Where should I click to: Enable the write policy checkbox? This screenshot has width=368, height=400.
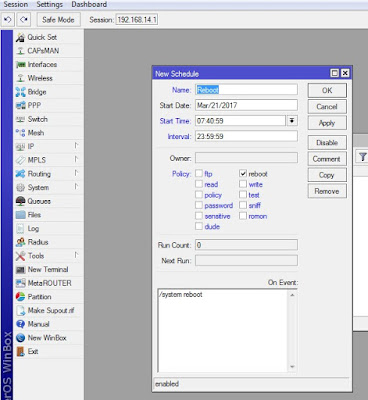click(x=243, y=184)
